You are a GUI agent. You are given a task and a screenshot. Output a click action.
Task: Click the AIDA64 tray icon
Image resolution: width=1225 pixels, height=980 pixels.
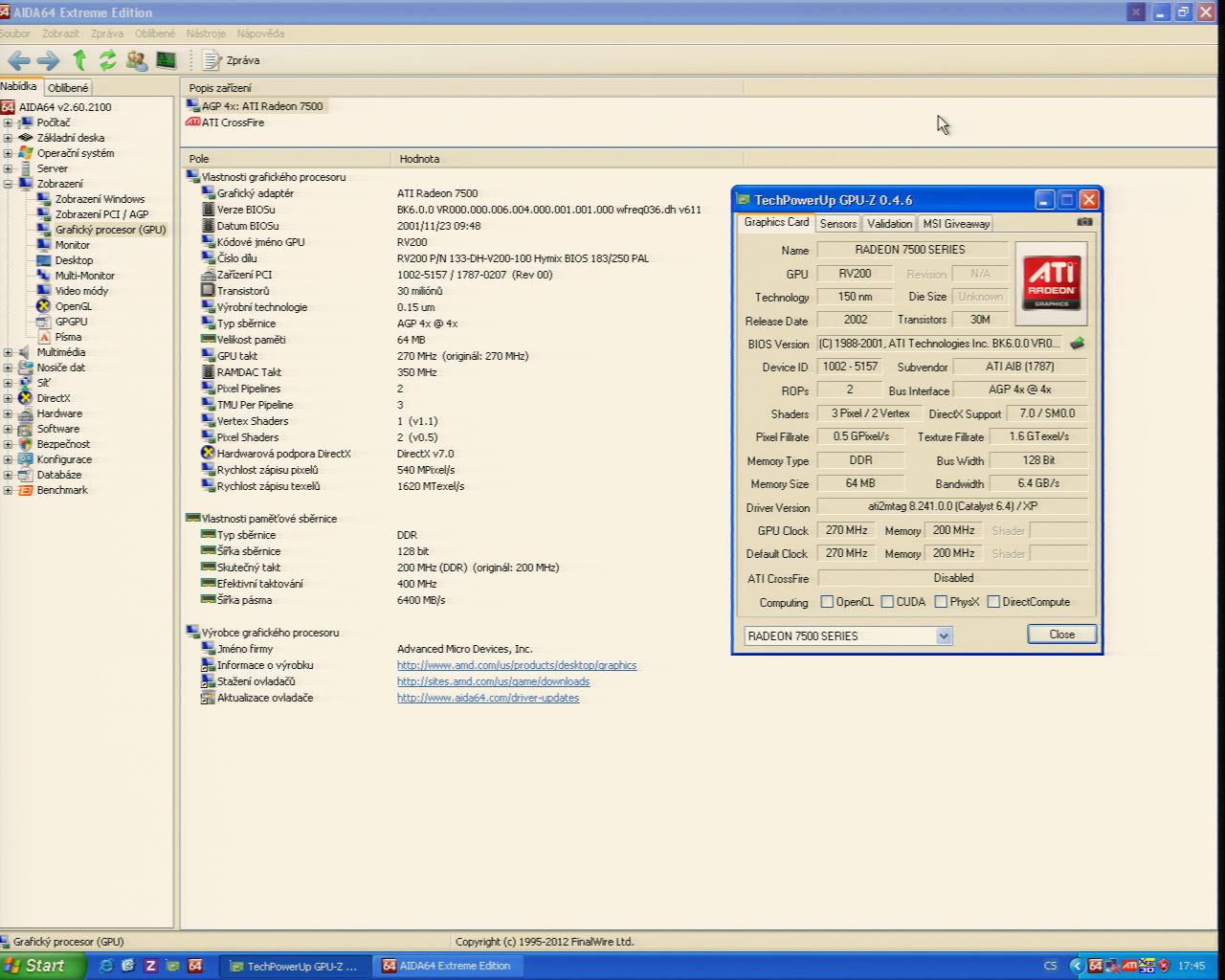point(1096,966)
